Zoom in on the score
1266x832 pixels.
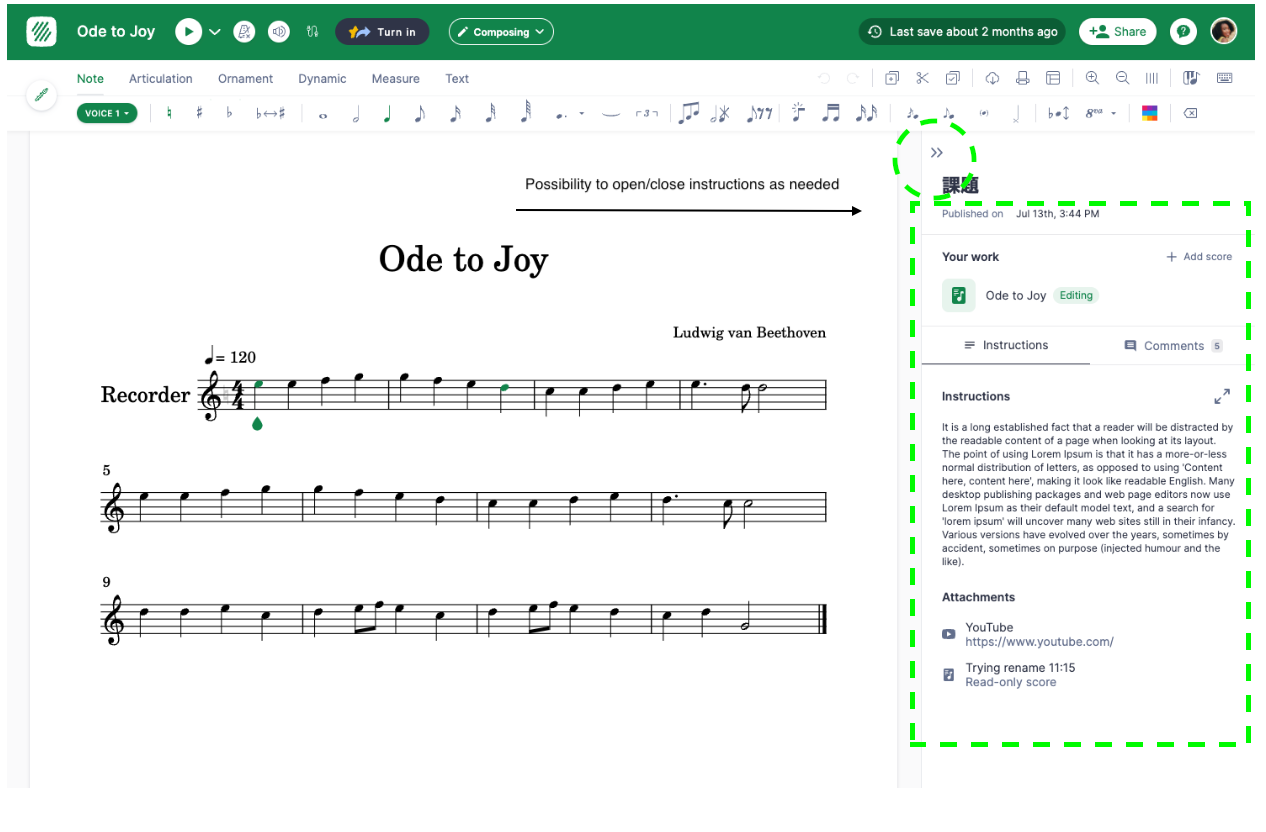click(x=1092, y=78)
